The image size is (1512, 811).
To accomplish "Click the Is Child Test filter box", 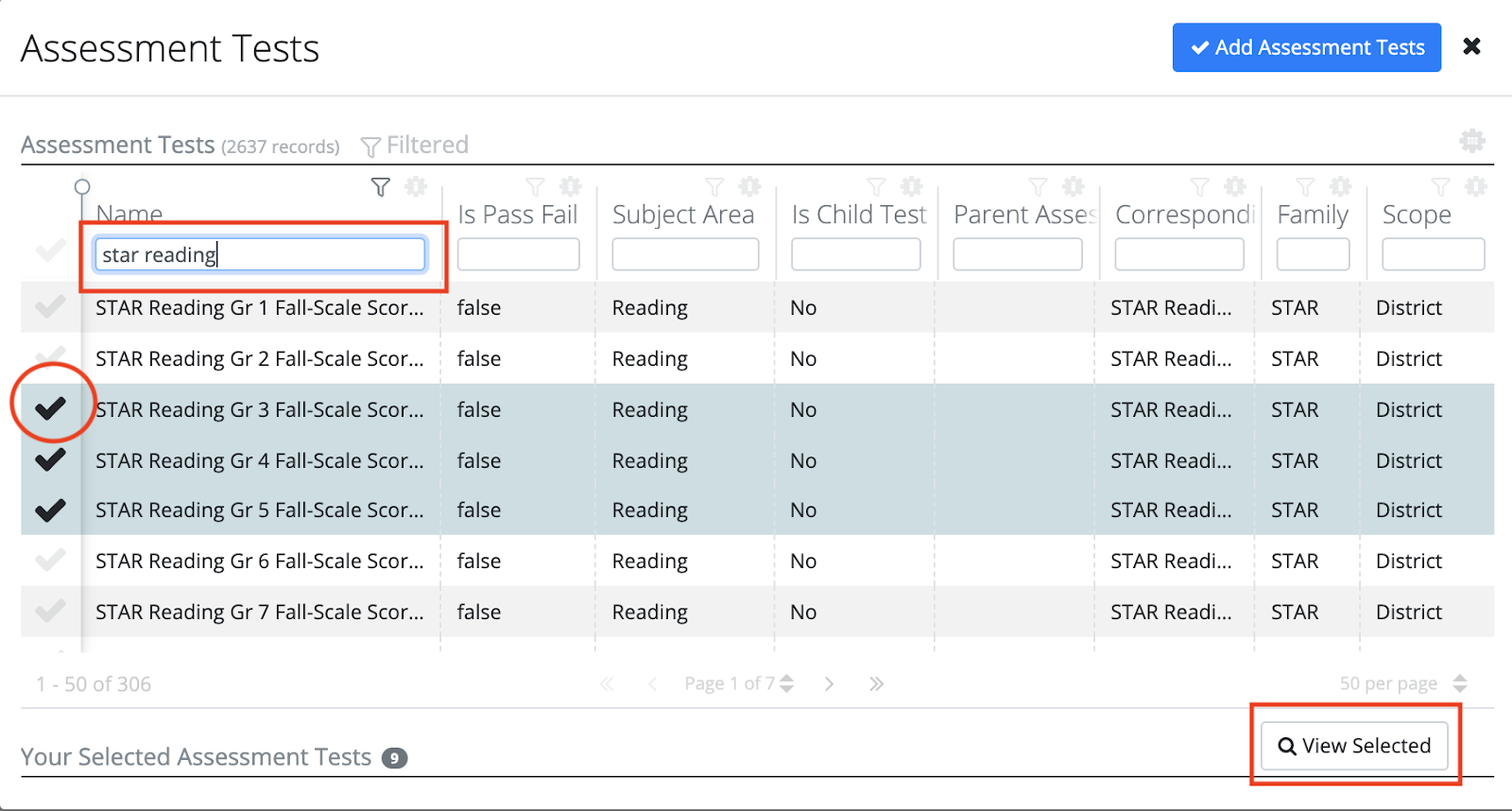I will pos(855,254).
